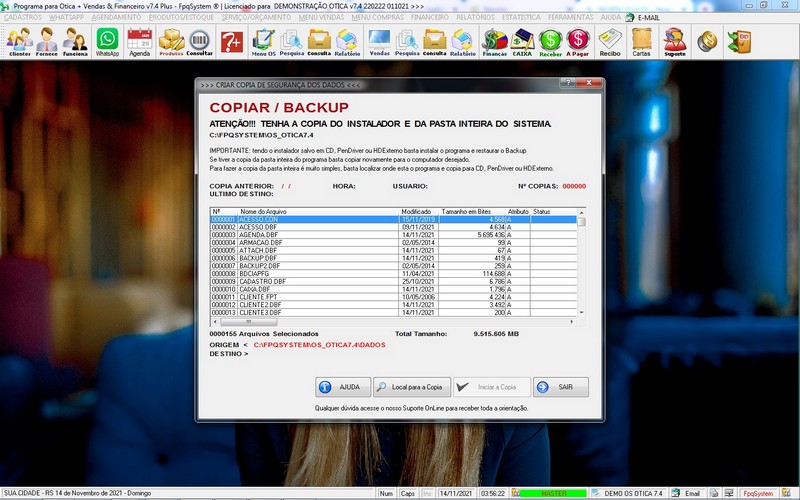The width and height of the screenshot is (800, 500).
Task: Select the AGENDA.DBF file row
Action: click(393, 235)
